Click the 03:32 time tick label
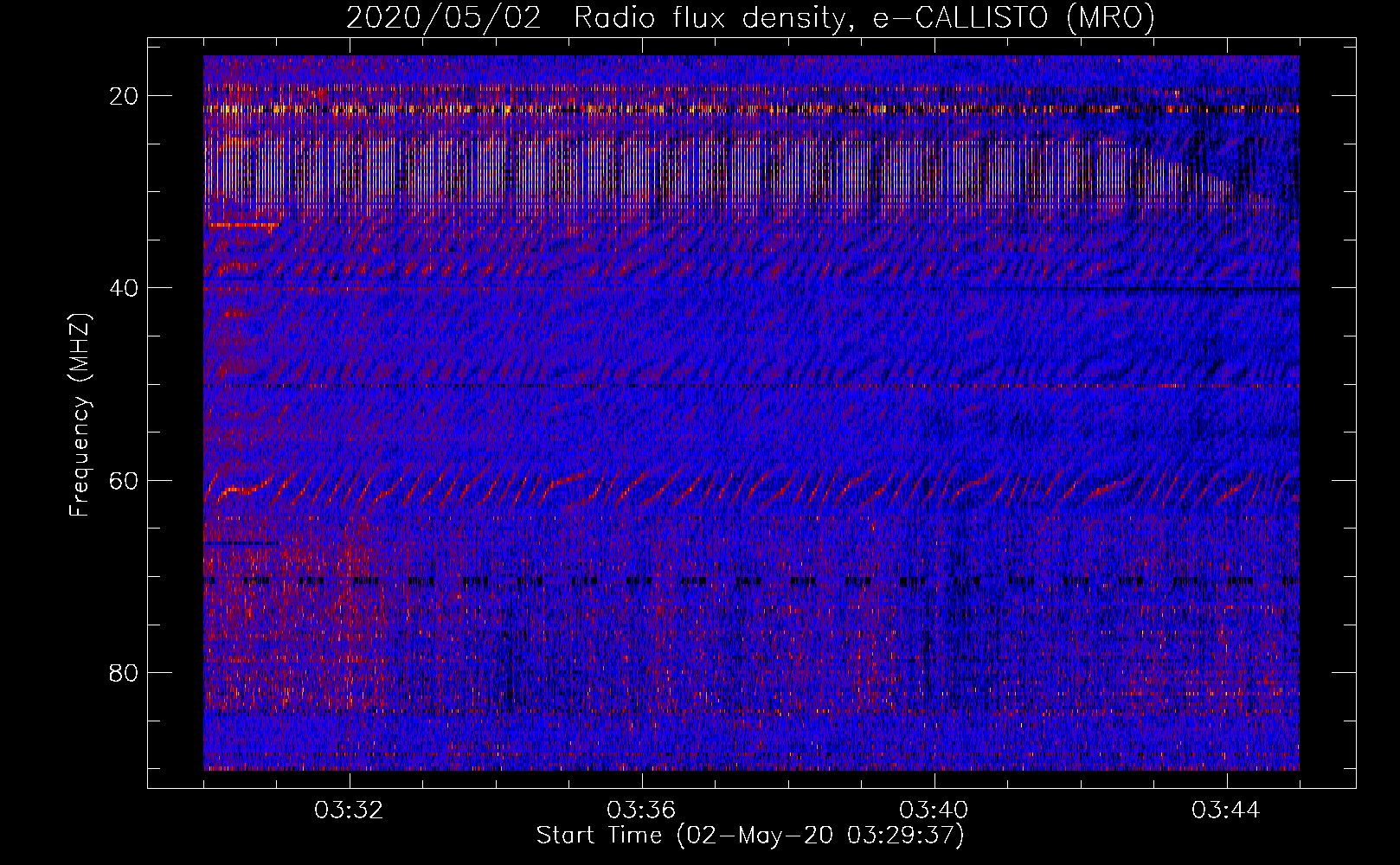 coord(350,811)
